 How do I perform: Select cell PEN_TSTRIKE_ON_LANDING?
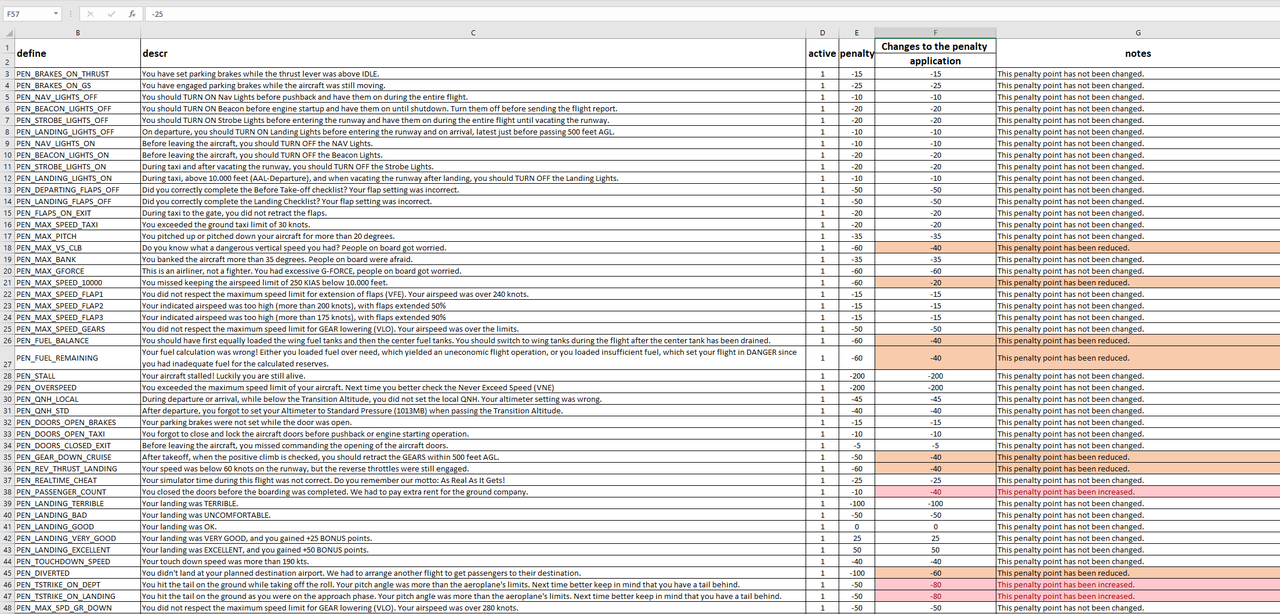point(78,596)
